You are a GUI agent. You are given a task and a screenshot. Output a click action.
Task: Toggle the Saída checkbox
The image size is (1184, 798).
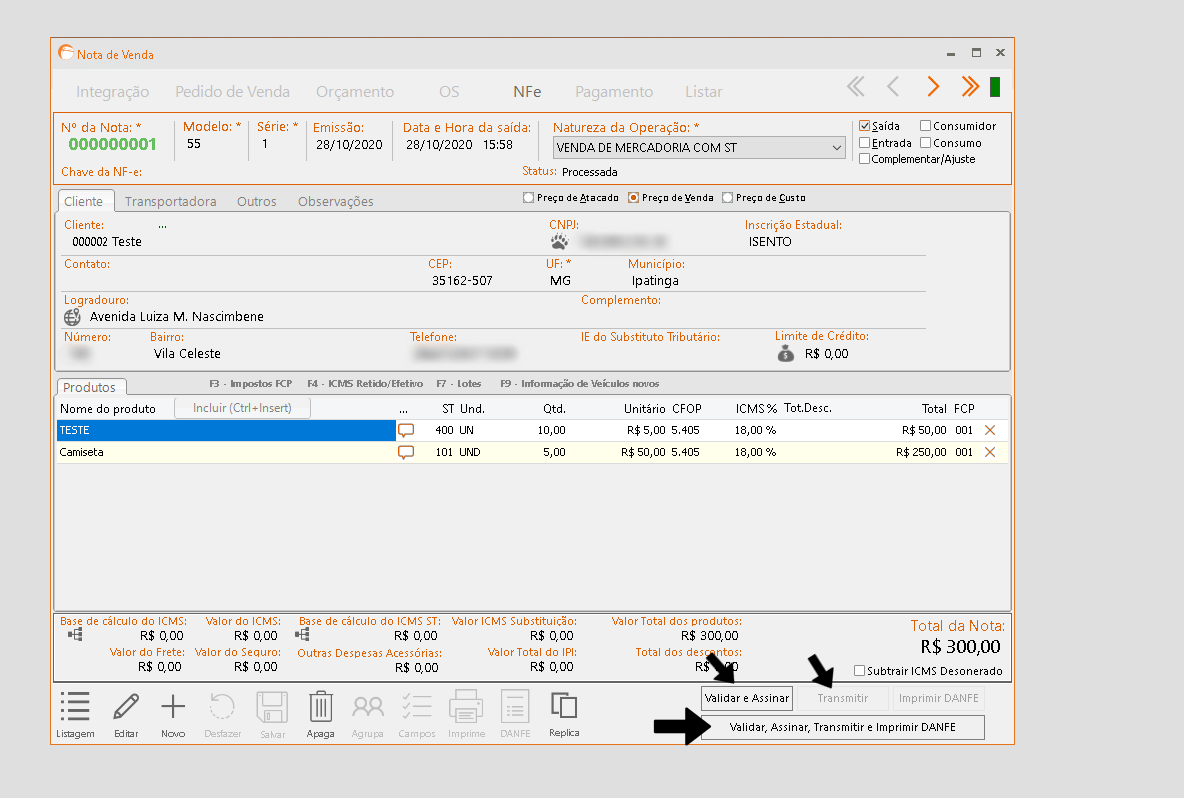point(865,126)
